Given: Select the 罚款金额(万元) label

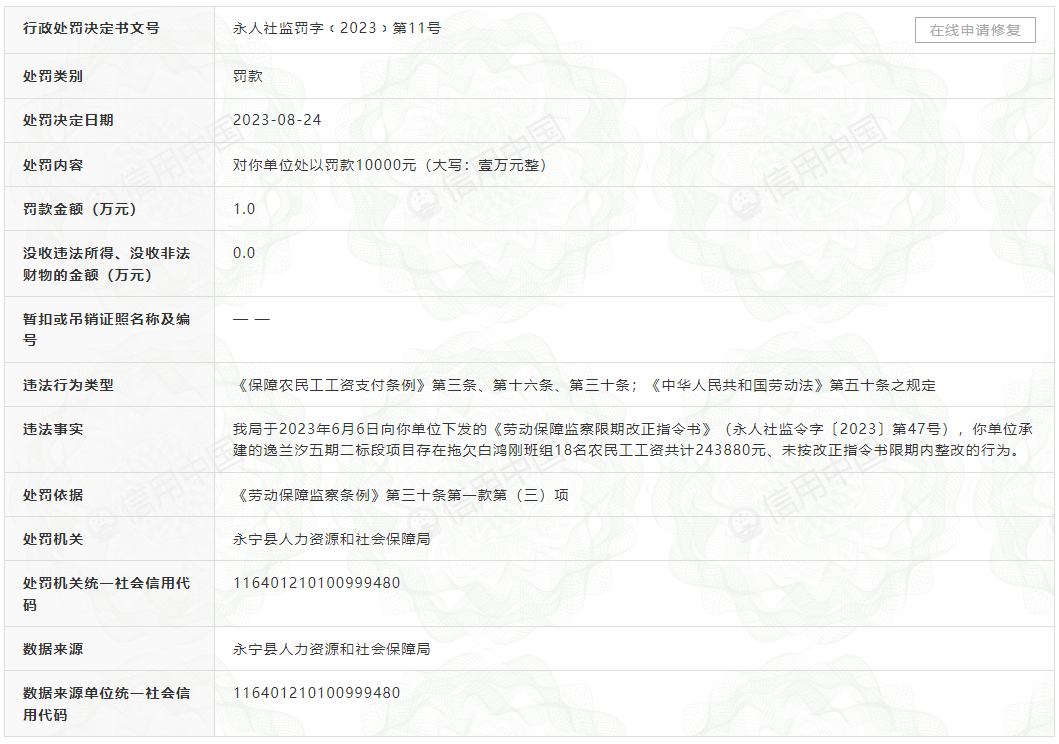Looking at the screenshot, I should point(79,209).
